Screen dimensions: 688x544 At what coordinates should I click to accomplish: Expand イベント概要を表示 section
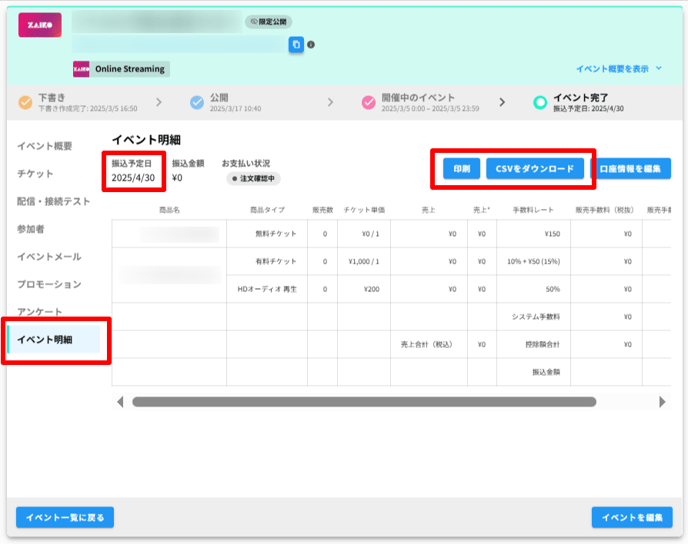point(620,69)
